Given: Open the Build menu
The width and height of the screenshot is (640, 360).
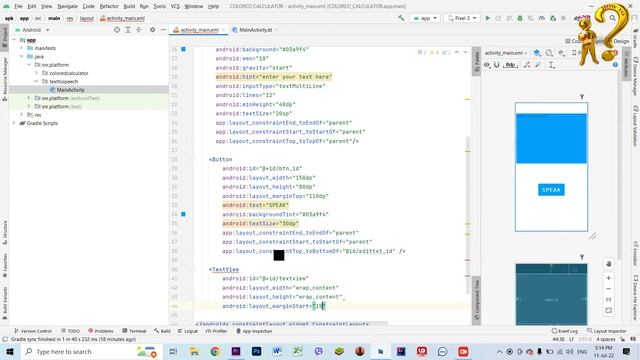Looking at the screenshot, I should point(129,6).
